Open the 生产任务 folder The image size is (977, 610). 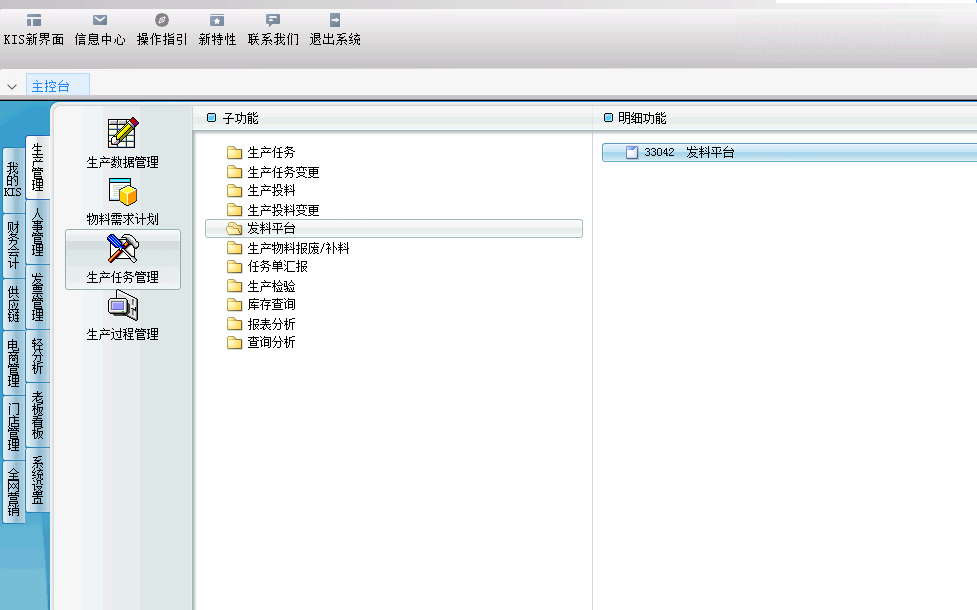(261, 153)
